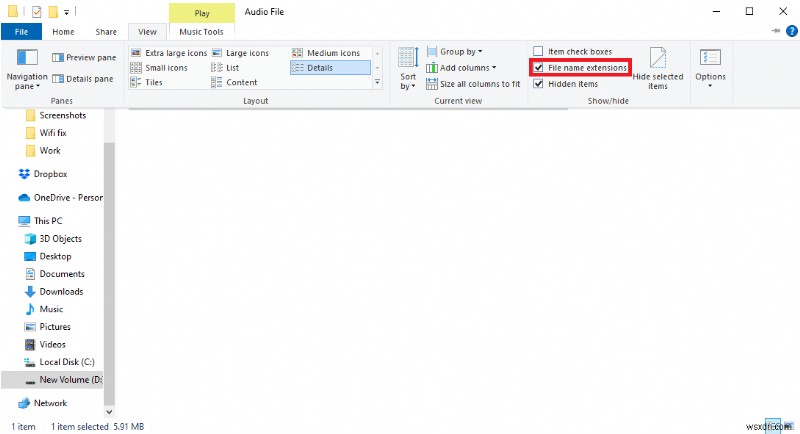Switch to the Share tab
Image resolution: width=800 pixels, height=434 pixels.
[x=106, y=32]
